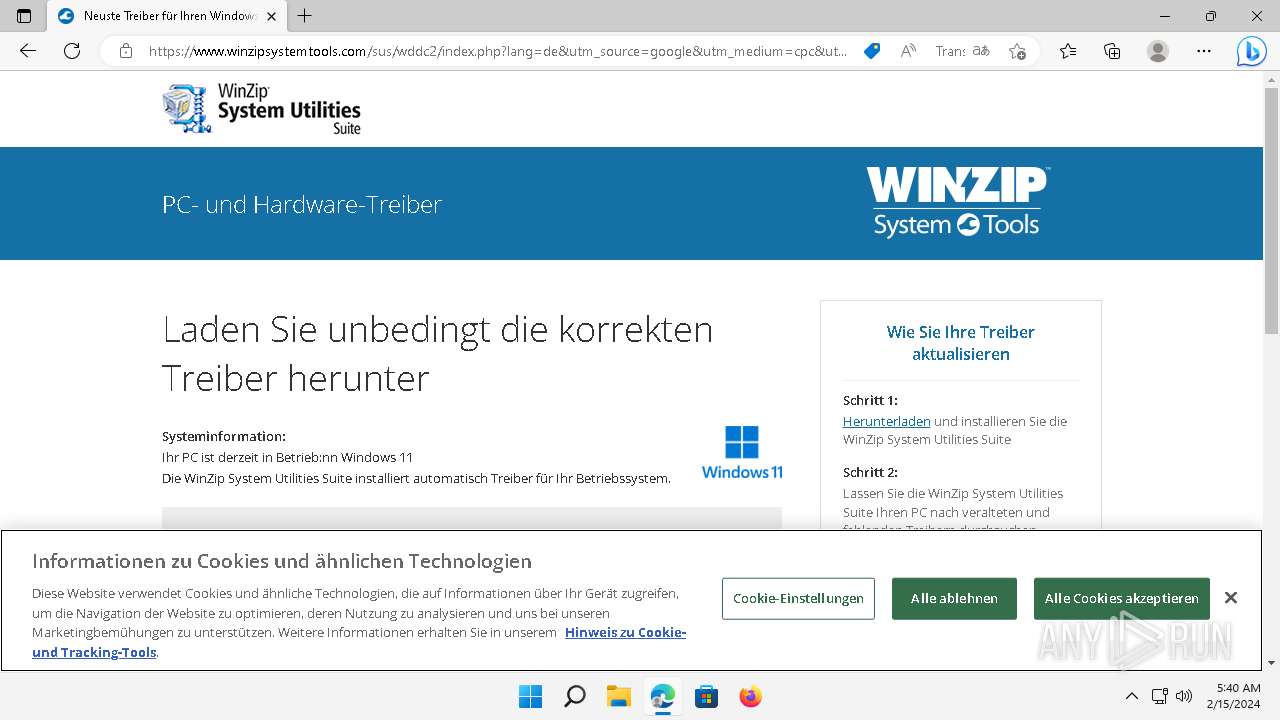Screen dimensions: 1280x720
Task: Add this page to favorites with the star
Action: point(1017,51)
